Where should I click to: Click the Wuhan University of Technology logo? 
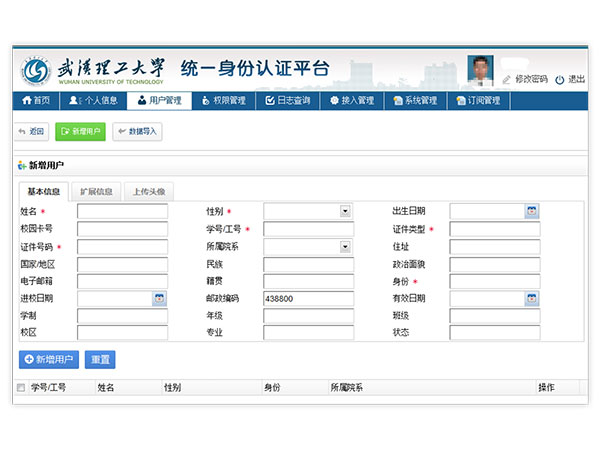(x=37, y=71)
